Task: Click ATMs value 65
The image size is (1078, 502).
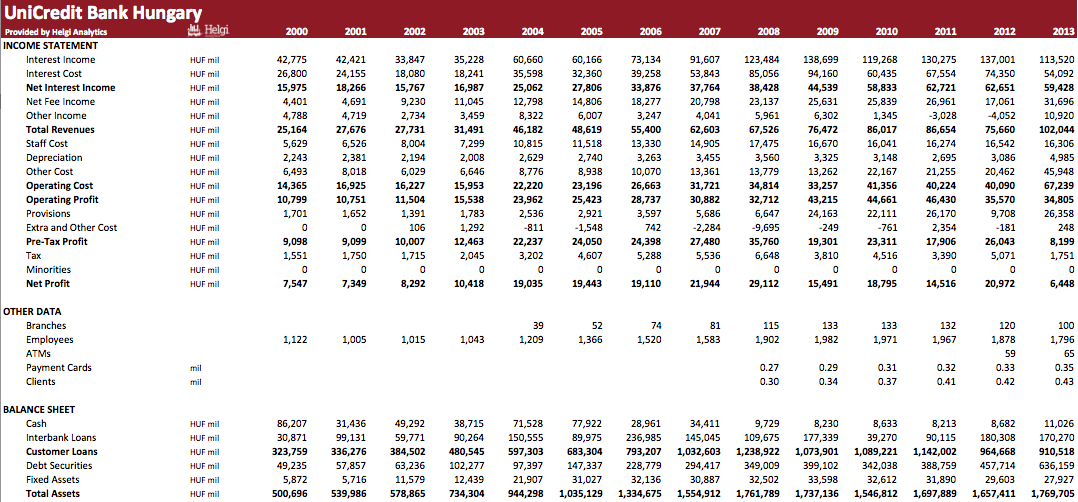Action: [1068, 353]
